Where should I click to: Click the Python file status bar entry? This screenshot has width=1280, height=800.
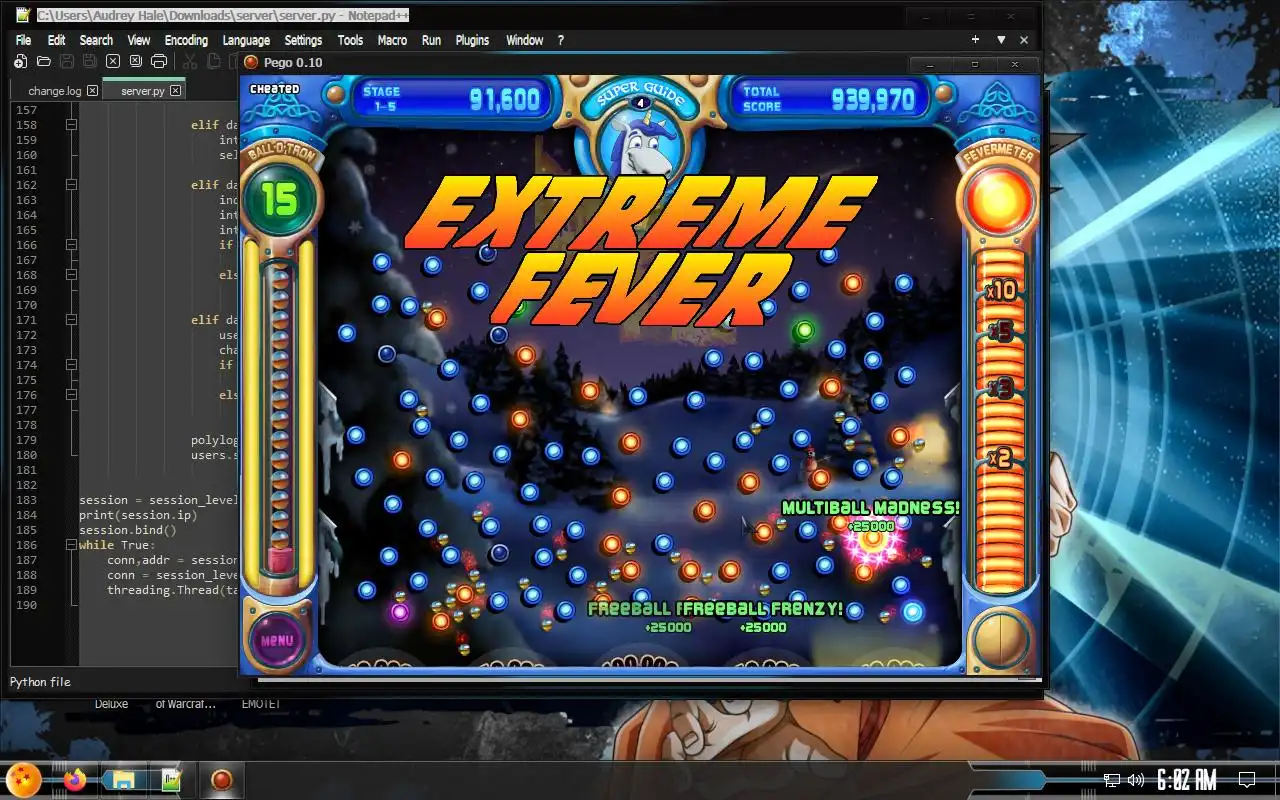[x=40, y=682]
